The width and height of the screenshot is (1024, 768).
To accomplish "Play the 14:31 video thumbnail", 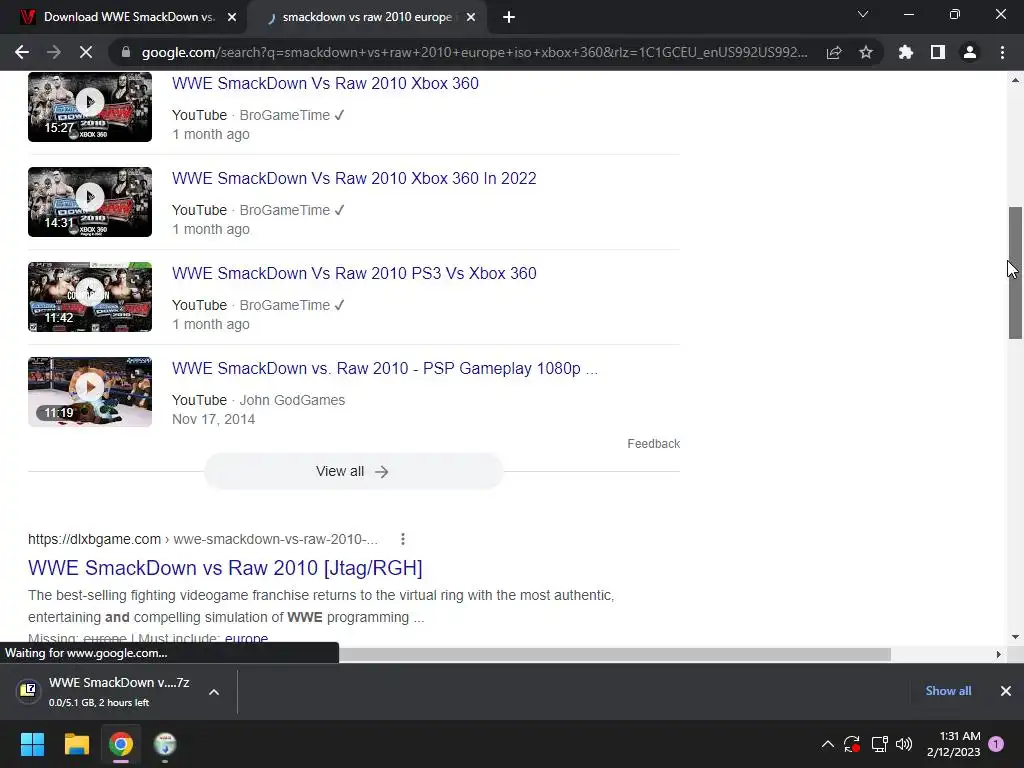I will (90, 202).
